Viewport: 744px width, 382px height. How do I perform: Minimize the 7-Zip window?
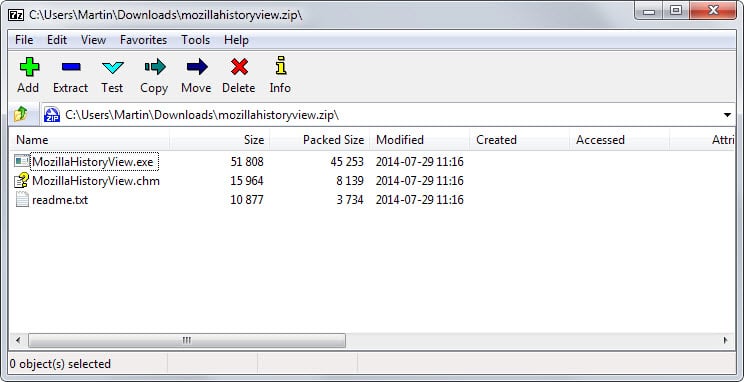[x=649, y=11]
